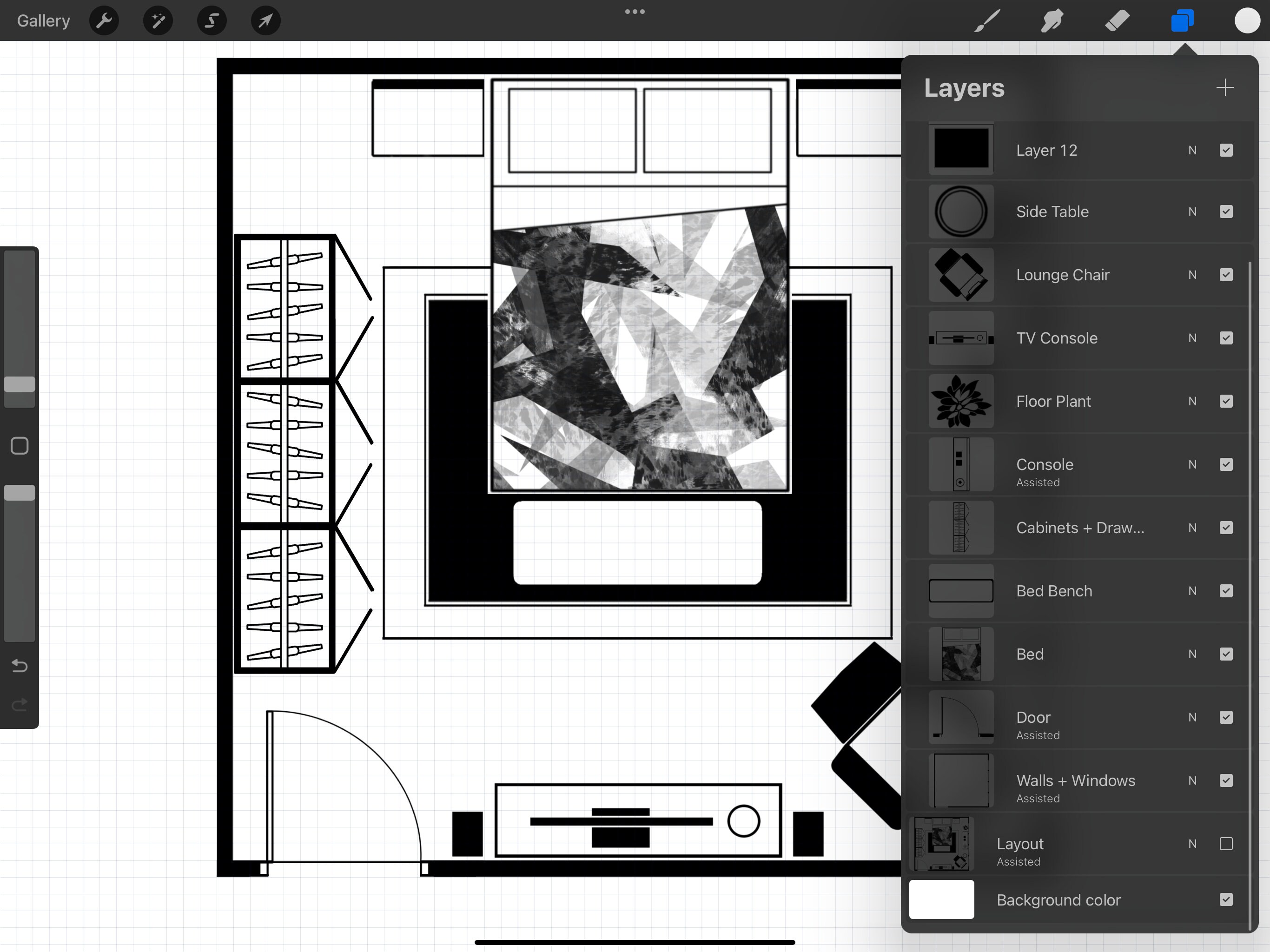The height and width of the screenshot is (952, 1270).
Task: Open the Adjustments magic wand tool
Action: click(157, 20)
